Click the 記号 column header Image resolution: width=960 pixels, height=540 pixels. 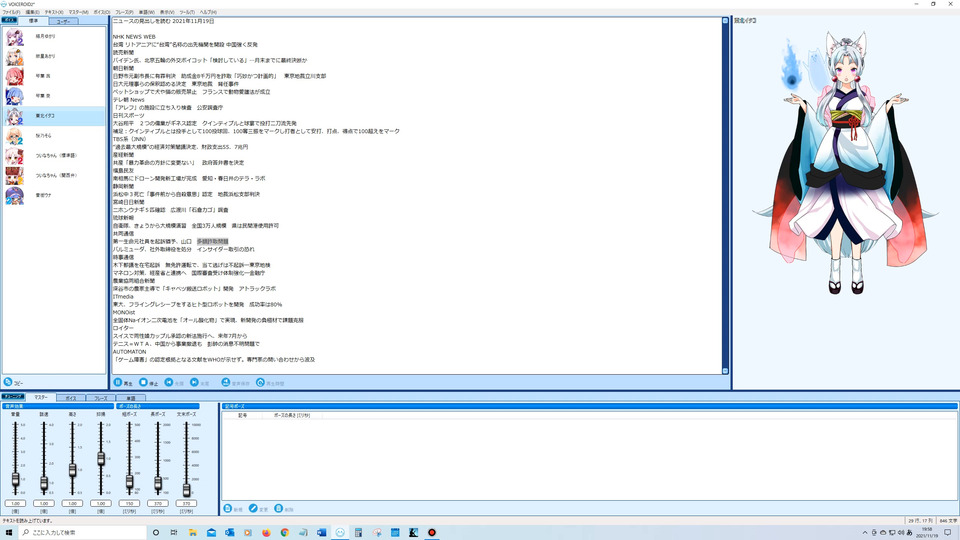(x=243, y=415)
